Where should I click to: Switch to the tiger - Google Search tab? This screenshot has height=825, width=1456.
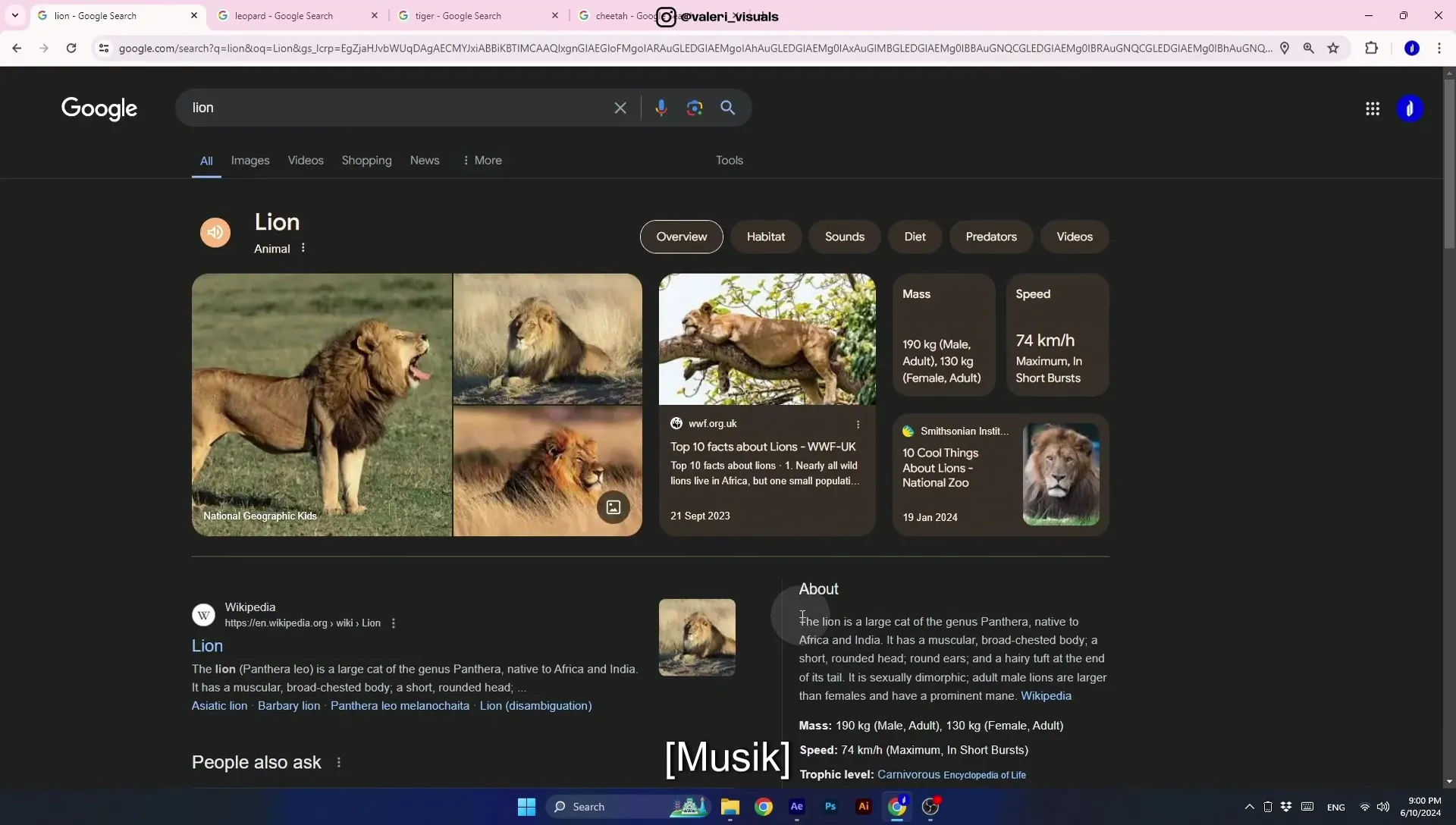point(479,15)
